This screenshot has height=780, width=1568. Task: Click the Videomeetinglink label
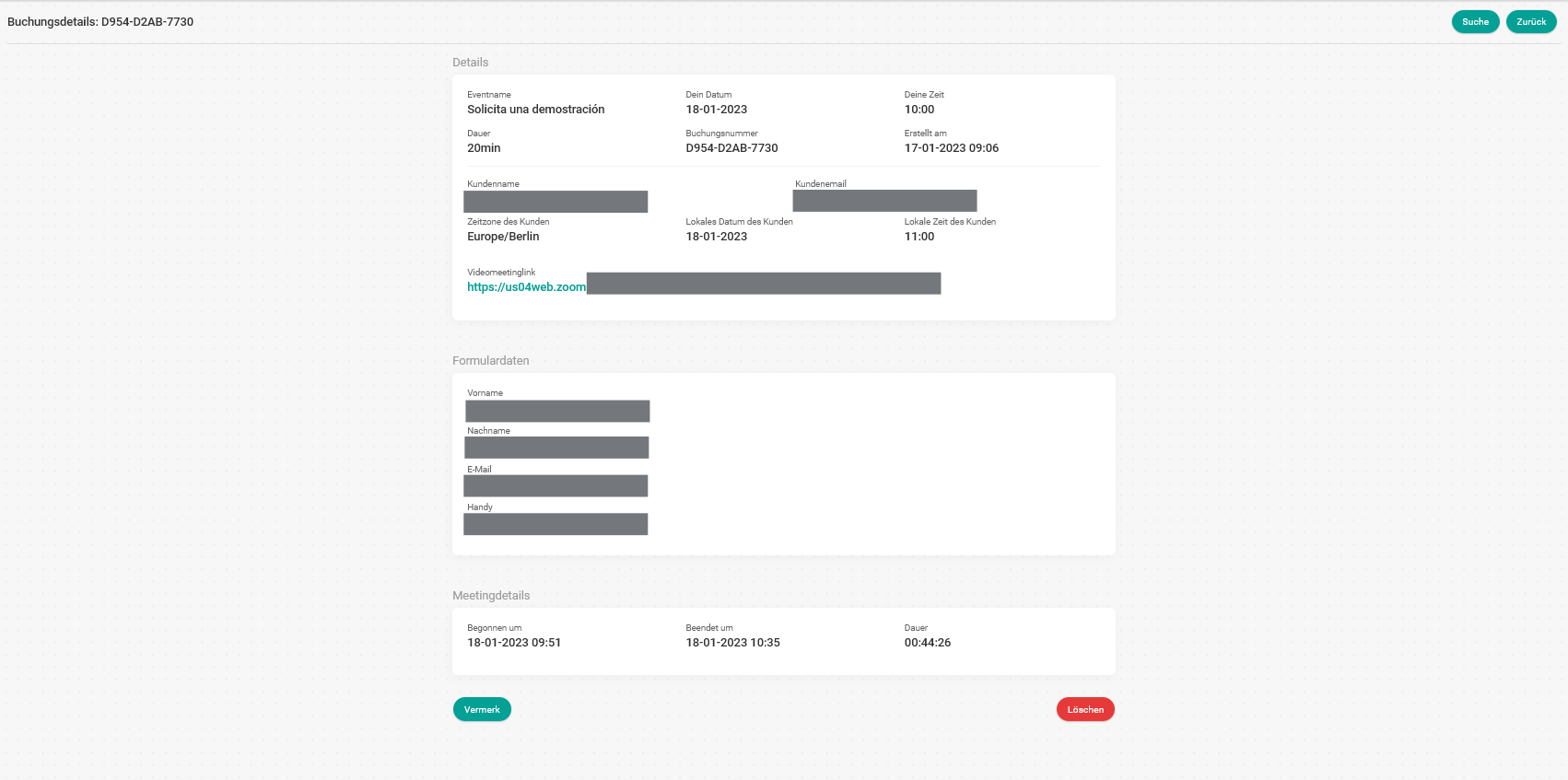tap(501, 273)
